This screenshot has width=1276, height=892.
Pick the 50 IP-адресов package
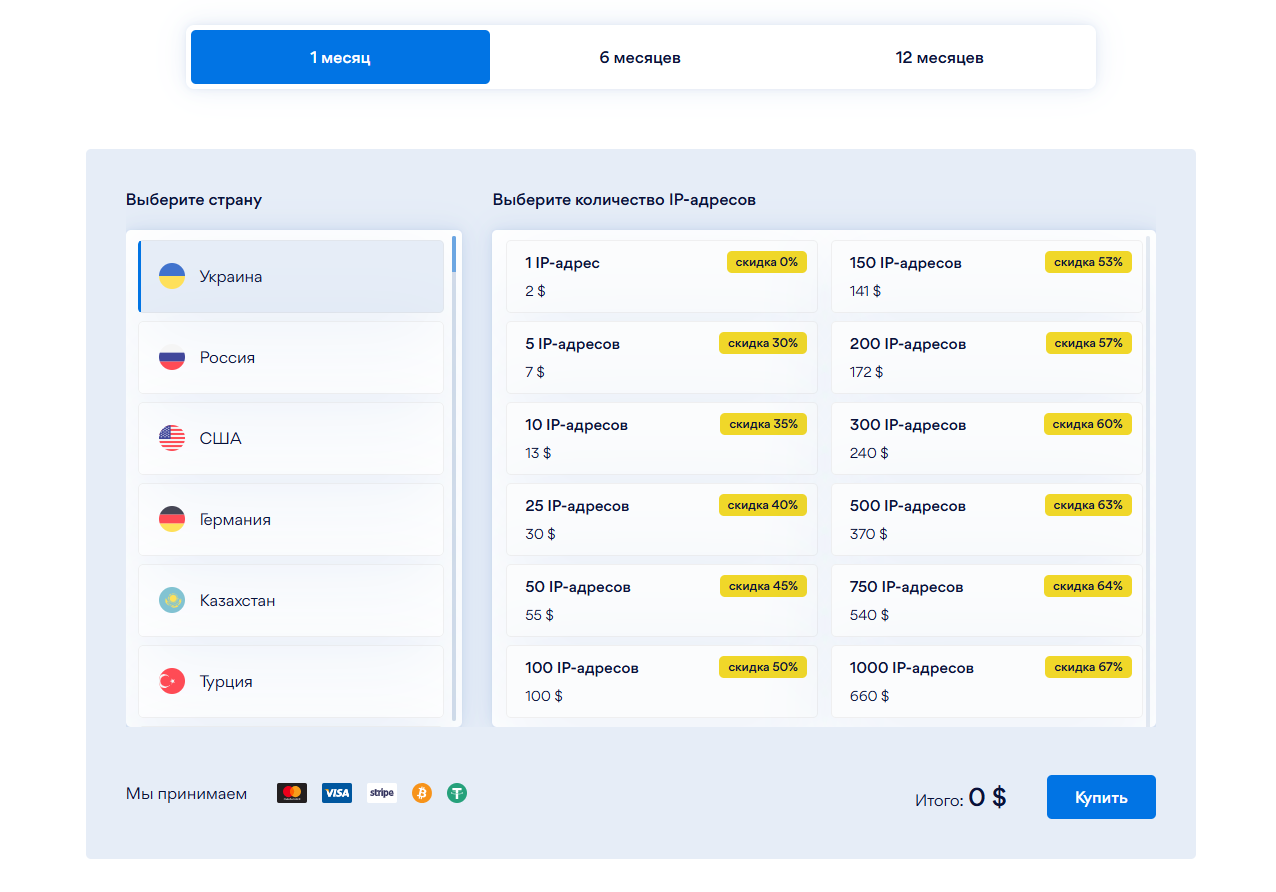click(x=661, y=600)
